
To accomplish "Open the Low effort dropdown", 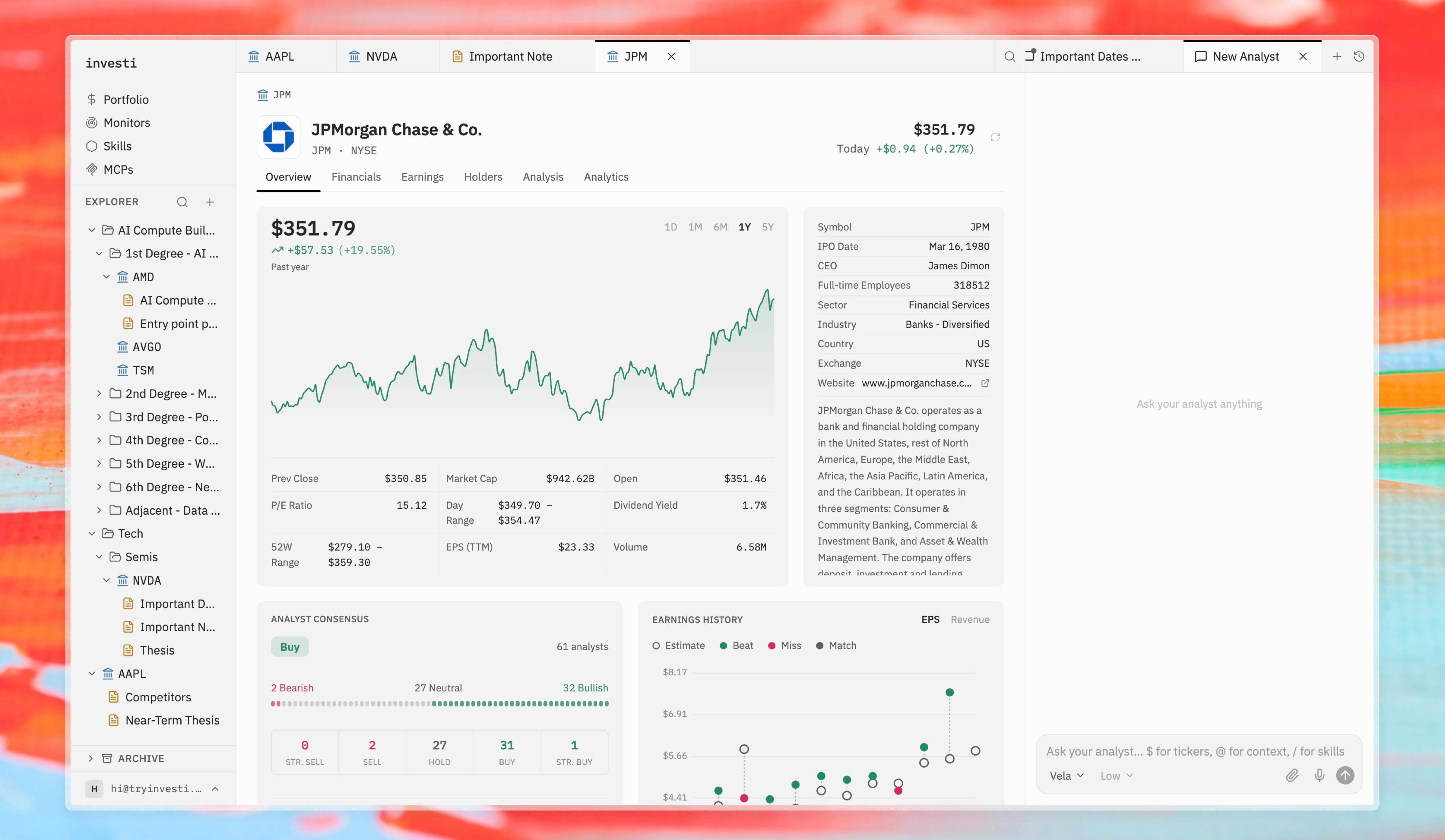I will tap(1116, 775).
